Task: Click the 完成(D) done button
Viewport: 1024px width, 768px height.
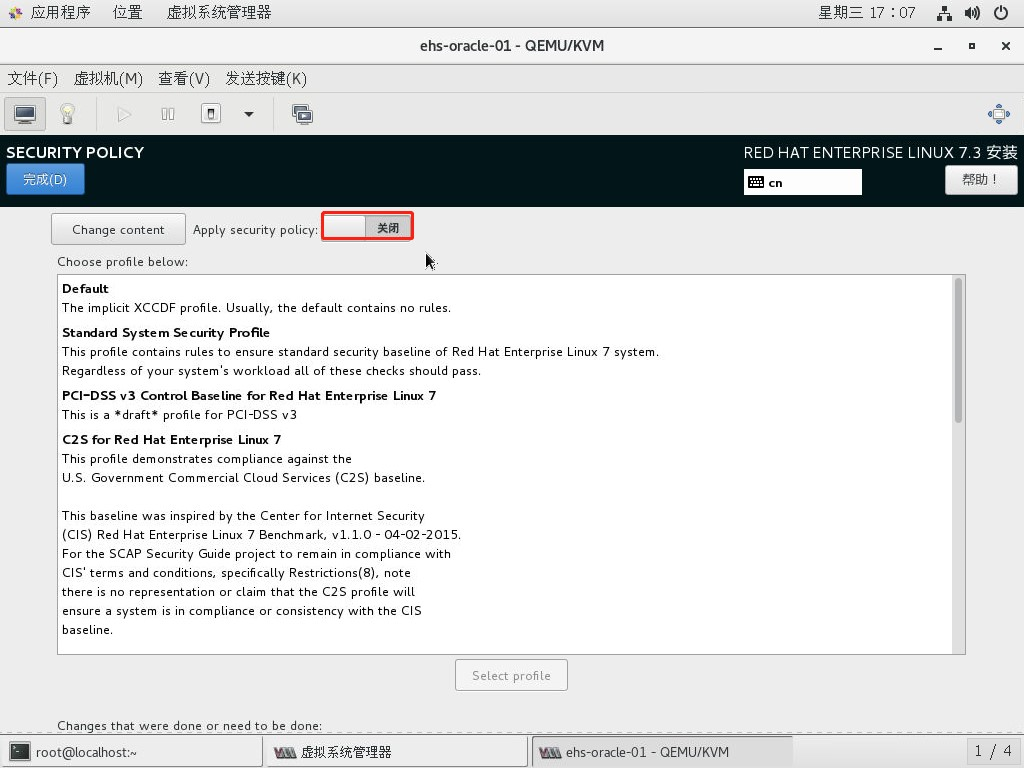Action: [45, 180]
